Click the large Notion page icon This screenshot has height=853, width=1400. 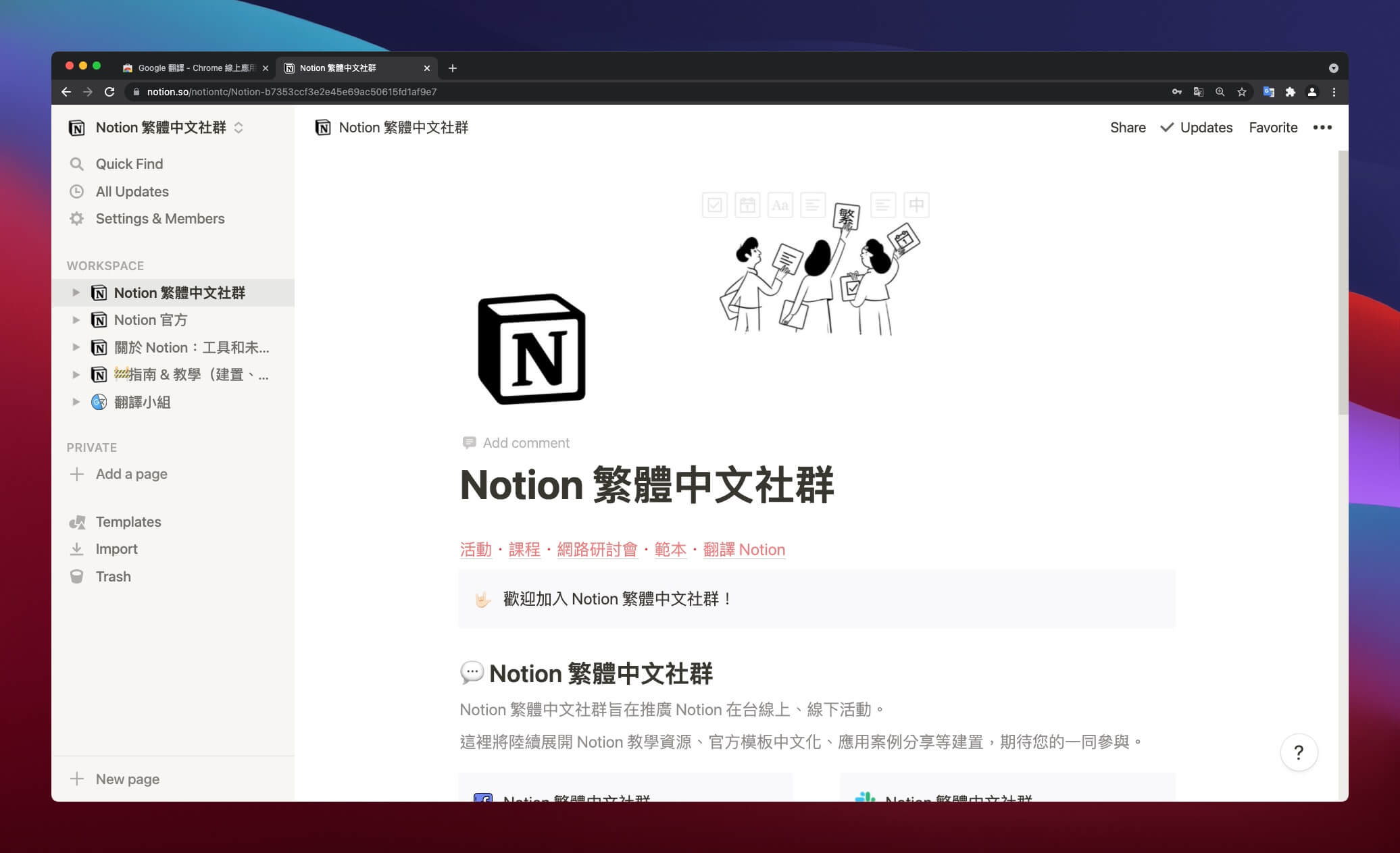532,349
